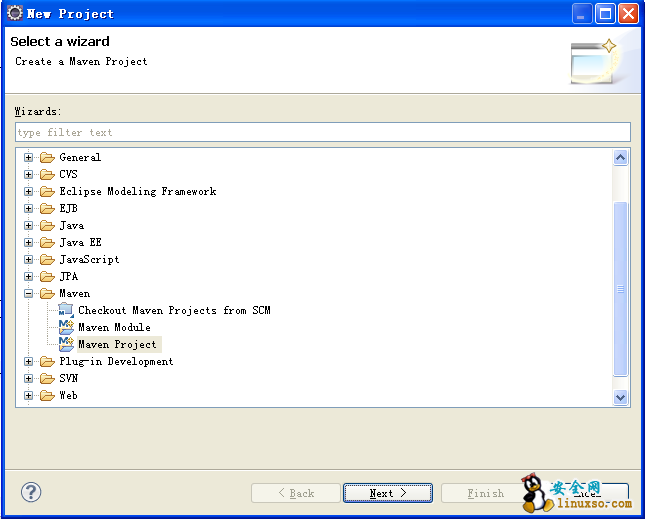Click the Plug-in Development folder icon
The height and width of the screenshot is (519, 645).
(47, 362)
